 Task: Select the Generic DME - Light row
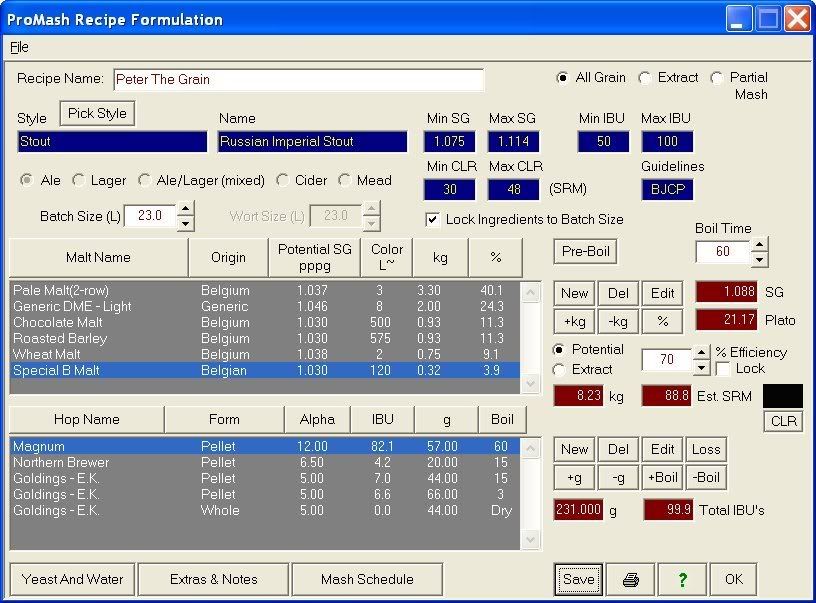[264, 306]
